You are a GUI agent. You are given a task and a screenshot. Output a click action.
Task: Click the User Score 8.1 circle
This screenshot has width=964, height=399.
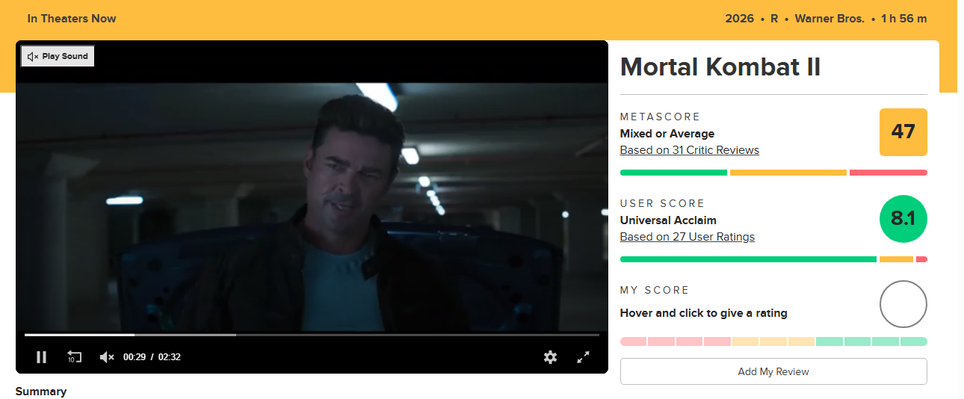pyautogui.click(x=903, y=219)
